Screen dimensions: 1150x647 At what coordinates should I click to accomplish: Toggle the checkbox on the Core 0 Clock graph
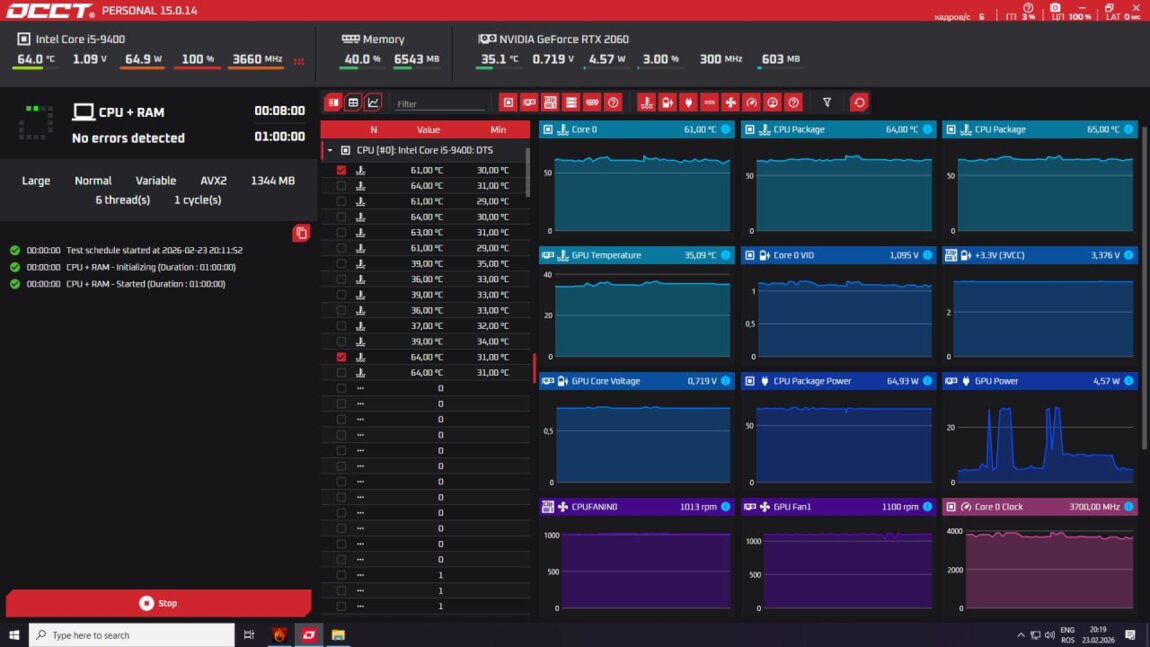pyautogui.click(x=951, y=507)
